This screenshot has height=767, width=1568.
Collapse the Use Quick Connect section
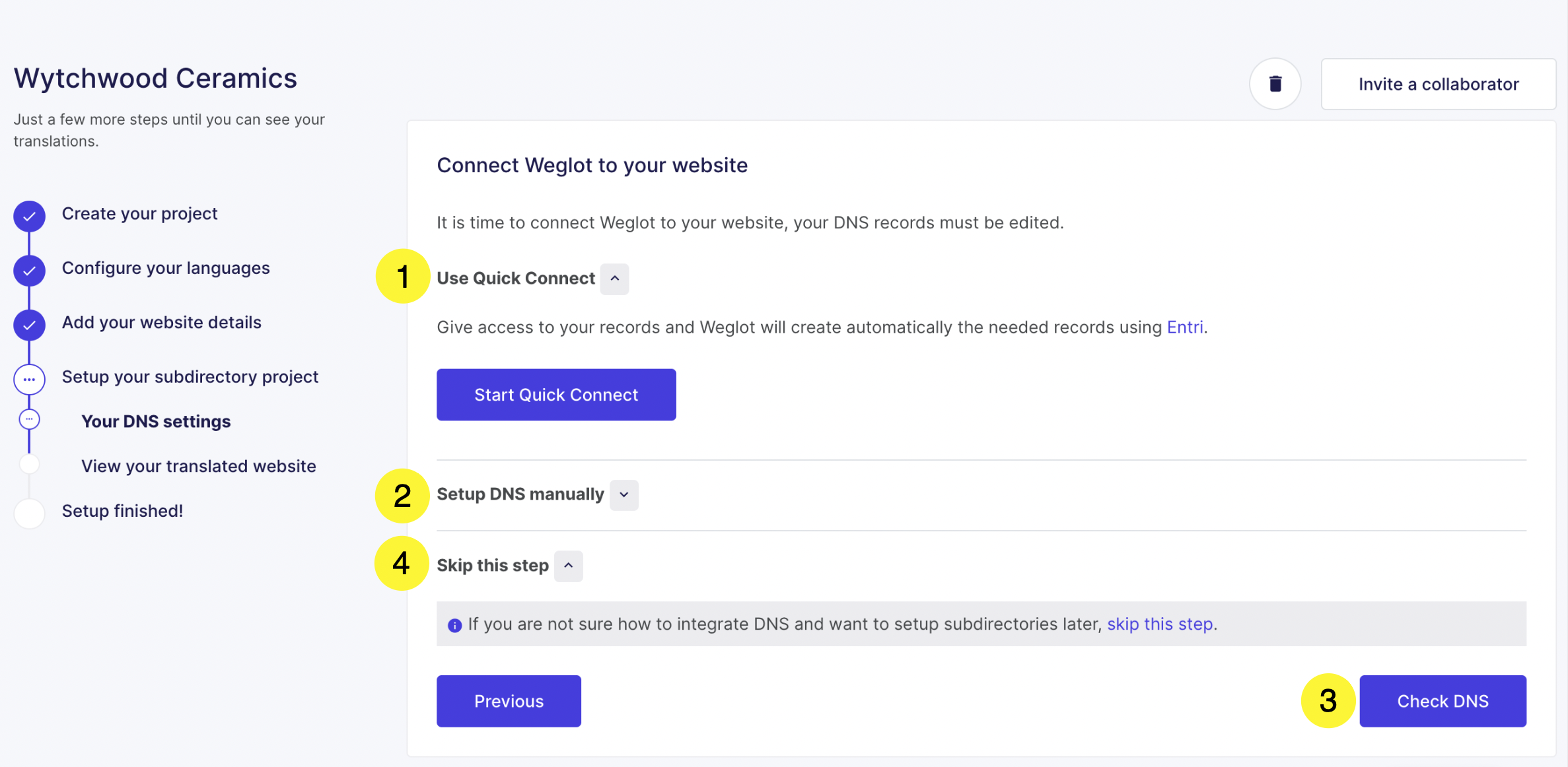pyautogui.click(x=614, y=279)
